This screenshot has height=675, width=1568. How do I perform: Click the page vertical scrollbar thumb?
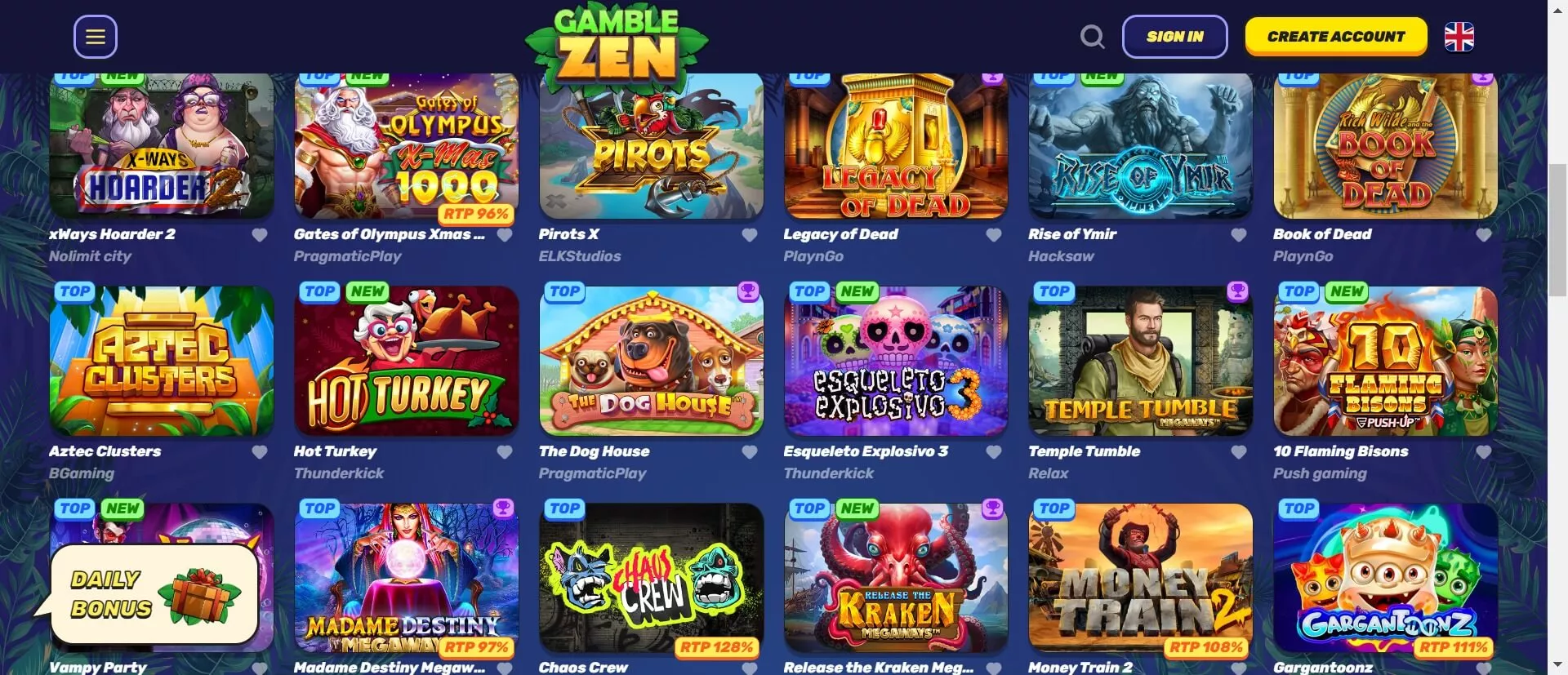tap(1557, 230)
